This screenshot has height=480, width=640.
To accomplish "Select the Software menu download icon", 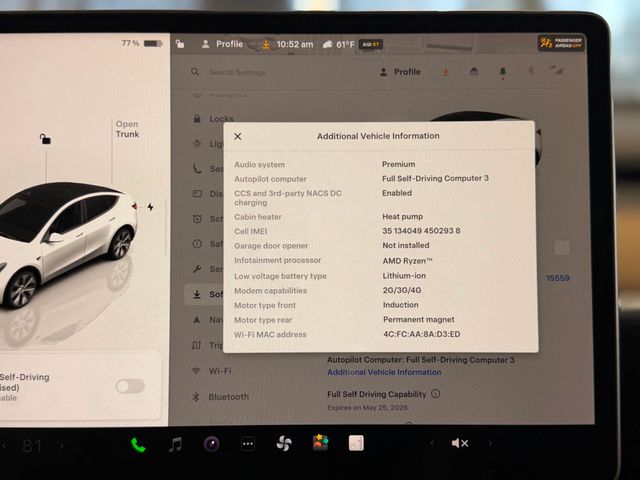I will point(197,294).
